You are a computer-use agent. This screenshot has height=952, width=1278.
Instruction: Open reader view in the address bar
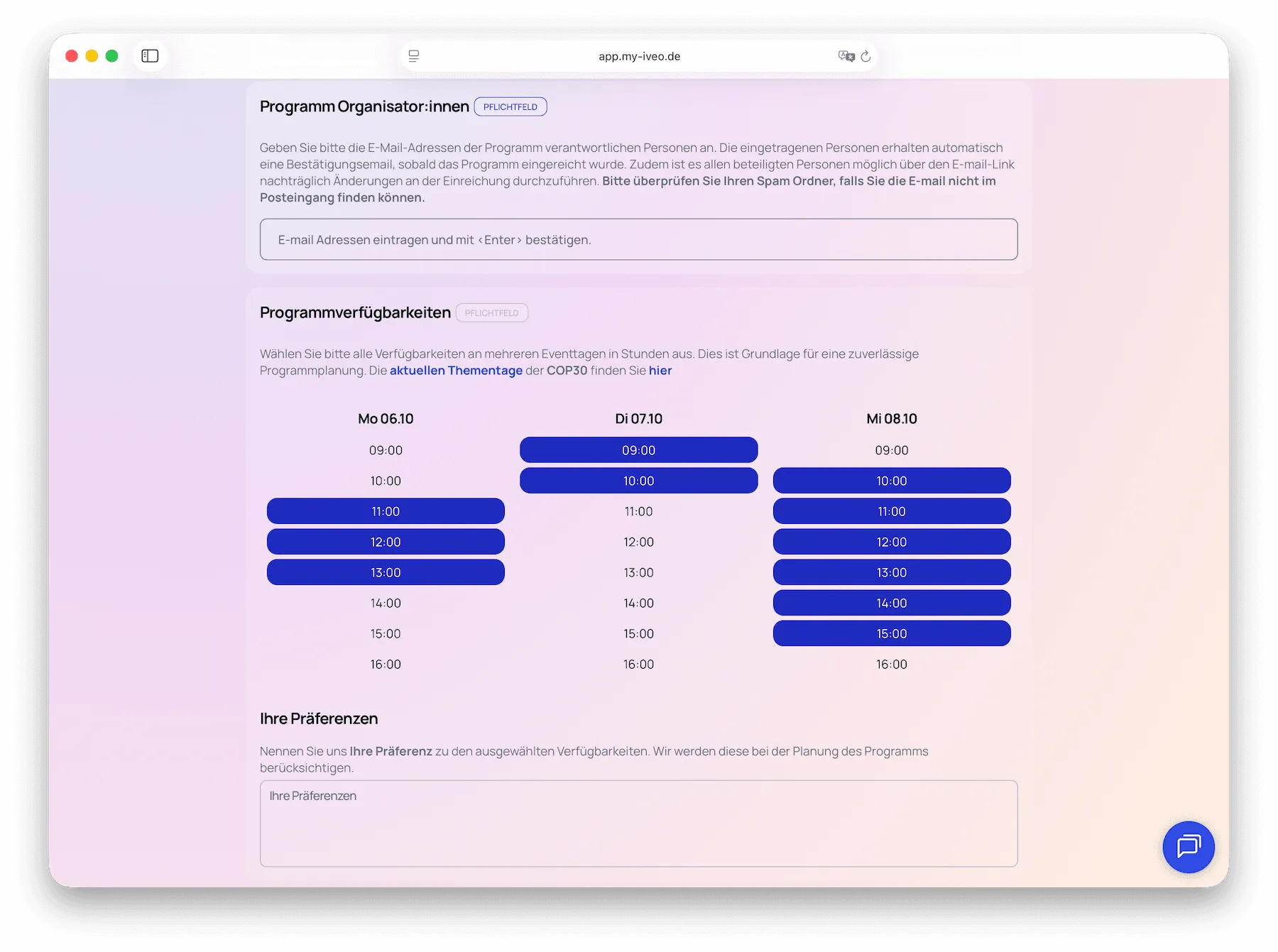pyautogui.click(x=414, y=55)
